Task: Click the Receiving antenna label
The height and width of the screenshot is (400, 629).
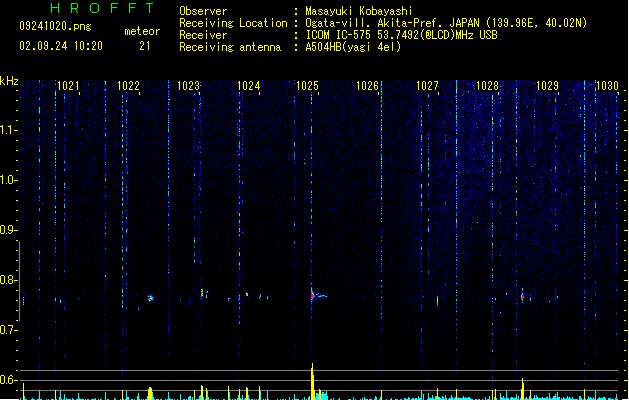Action: point(230,47)
